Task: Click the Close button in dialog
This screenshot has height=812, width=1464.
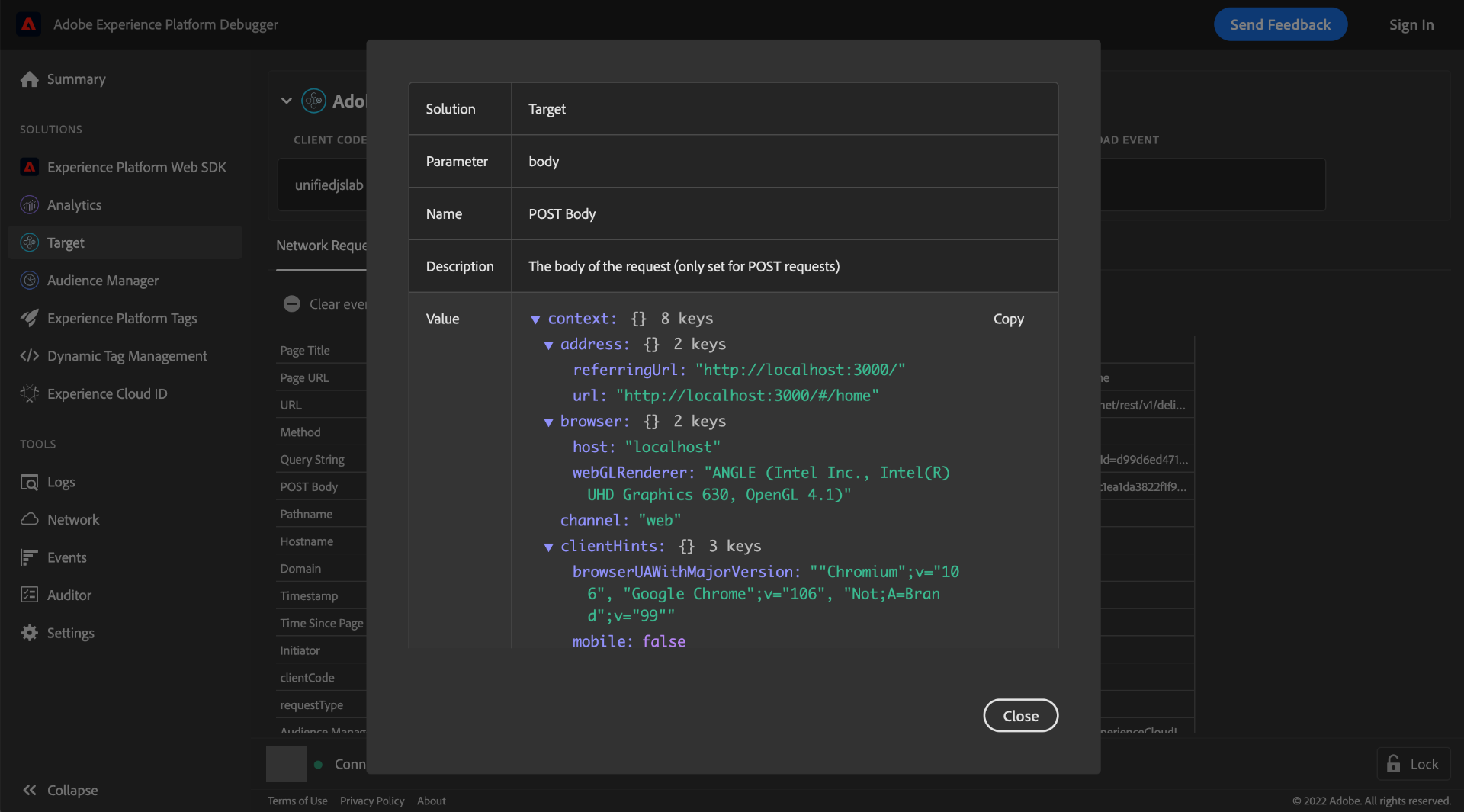Action: click(1020, 716)
